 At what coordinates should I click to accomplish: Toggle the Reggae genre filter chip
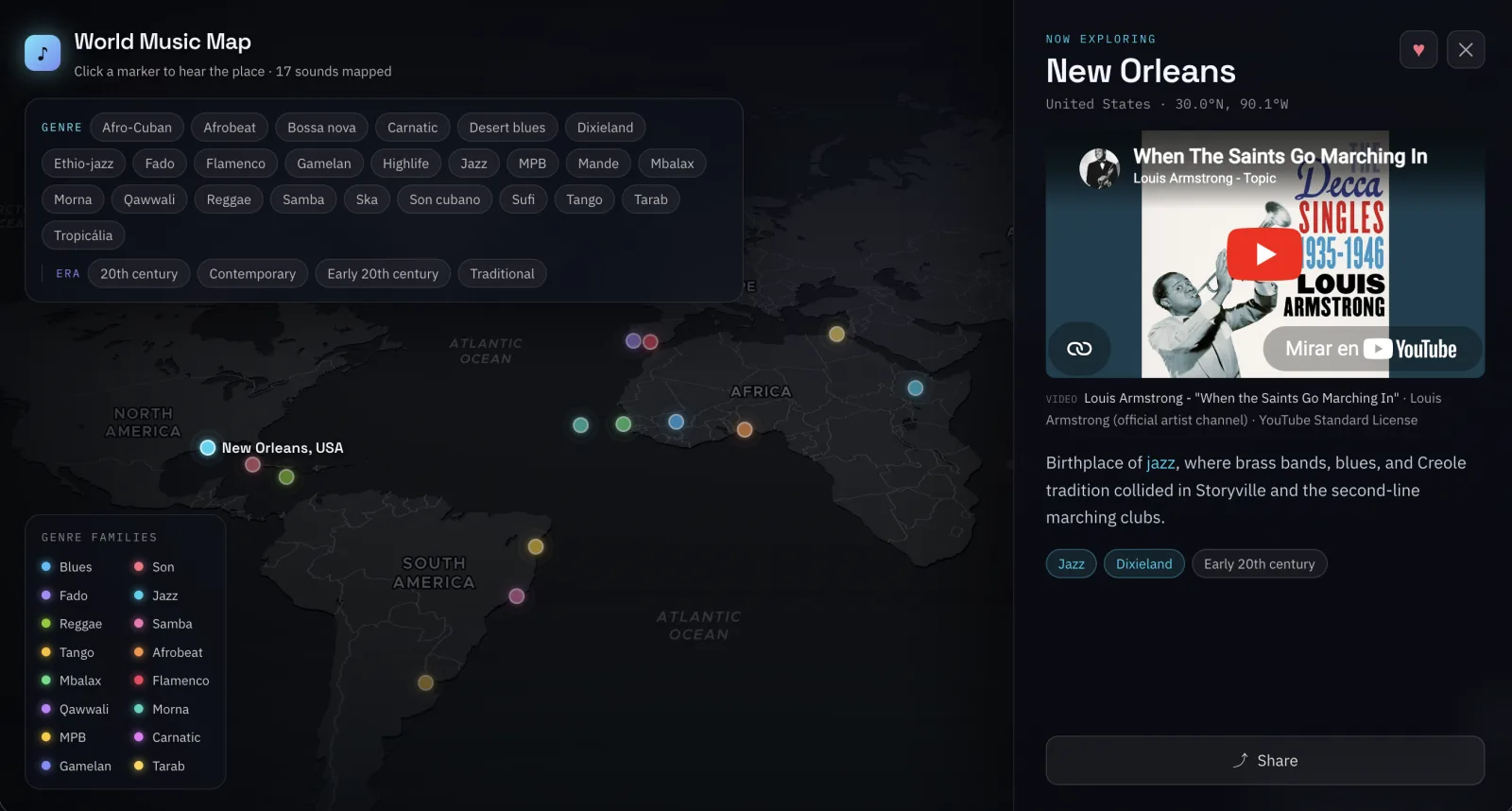229,199
